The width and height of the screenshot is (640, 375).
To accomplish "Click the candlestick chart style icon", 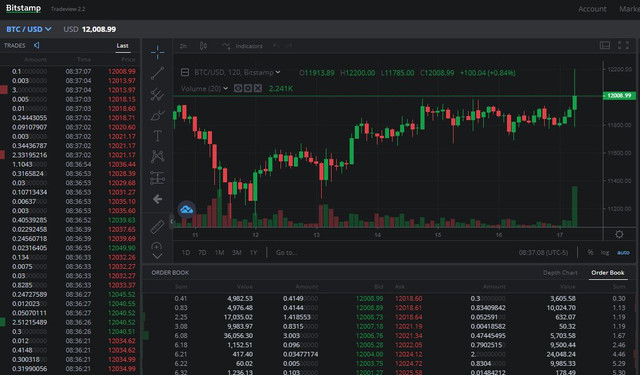I will pyautogui.click(x=203, y=46).
